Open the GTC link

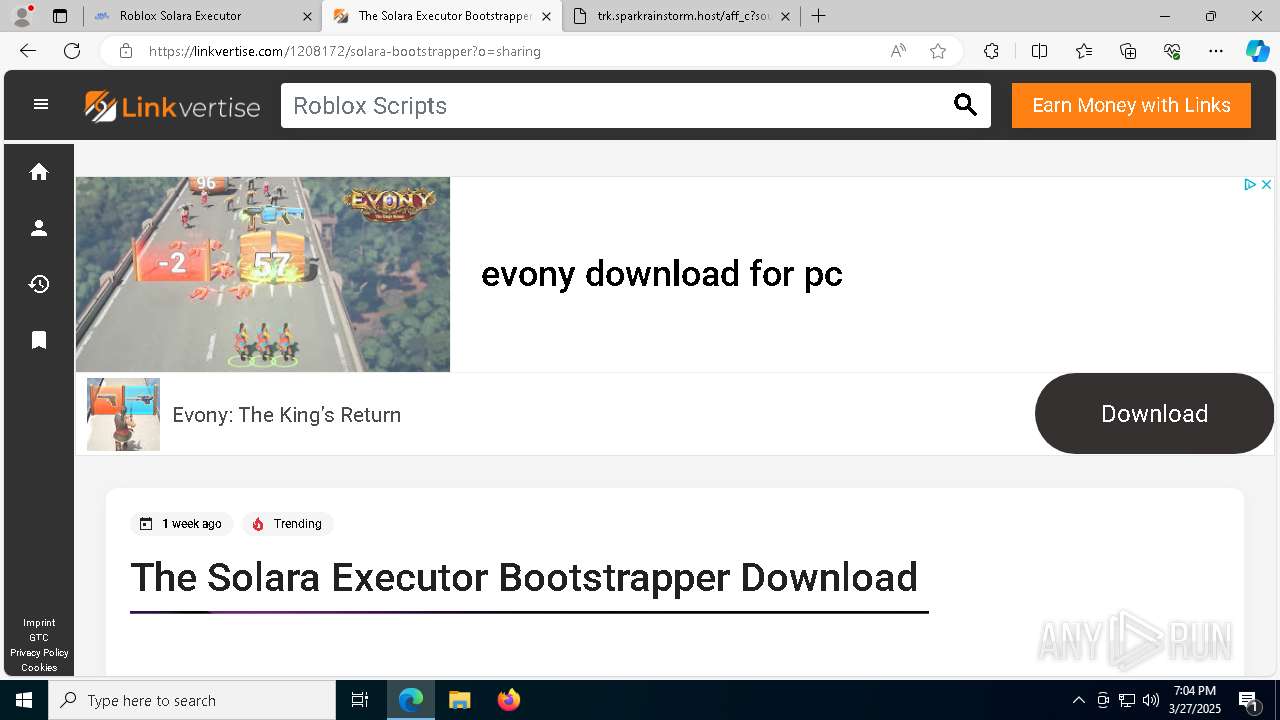pyautogui.click(x=39, y=638)
